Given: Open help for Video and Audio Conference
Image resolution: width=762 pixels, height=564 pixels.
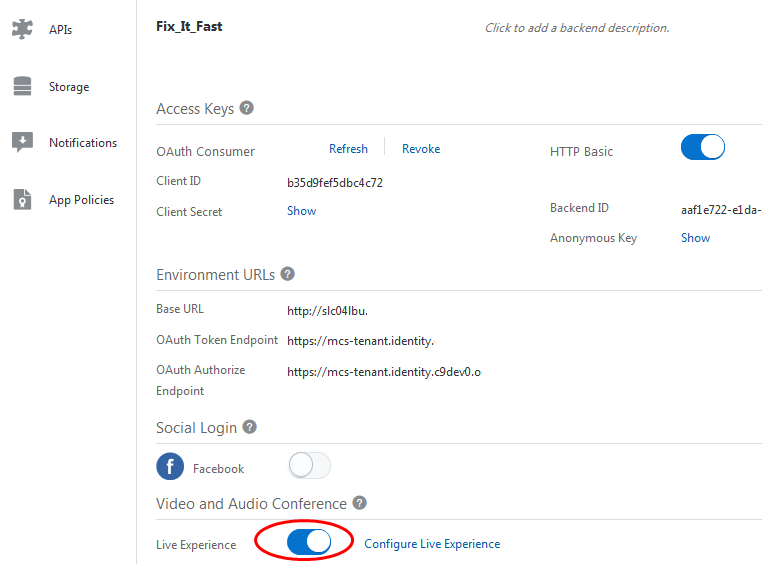Looking at the screenshot, I should [360, 503].
